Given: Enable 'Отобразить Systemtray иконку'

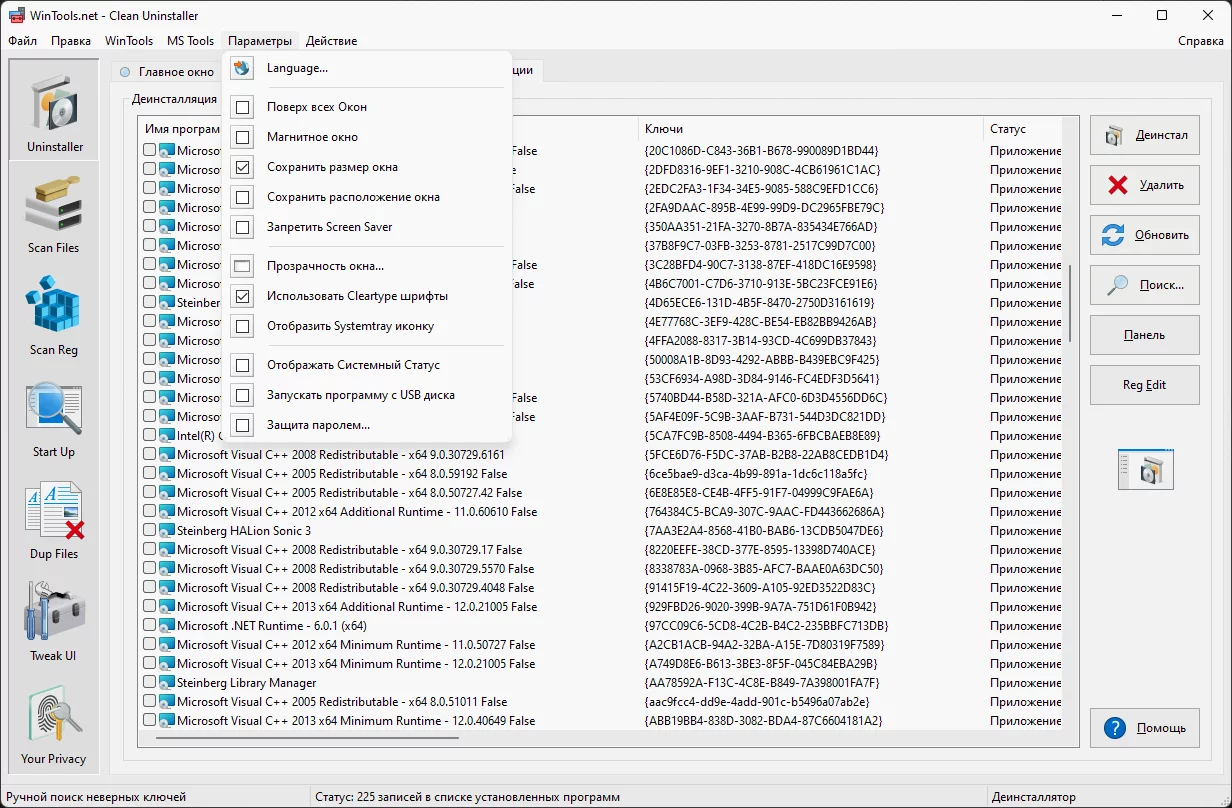Looking at the screenshot, I should point(242,326).
